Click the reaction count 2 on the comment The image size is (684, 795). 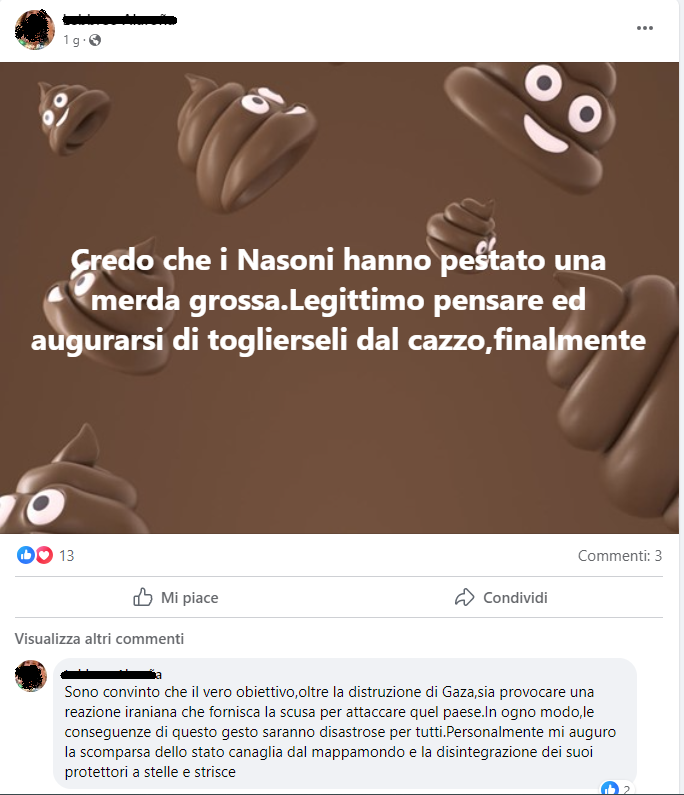pyautogui.click(x=627, y=789)
